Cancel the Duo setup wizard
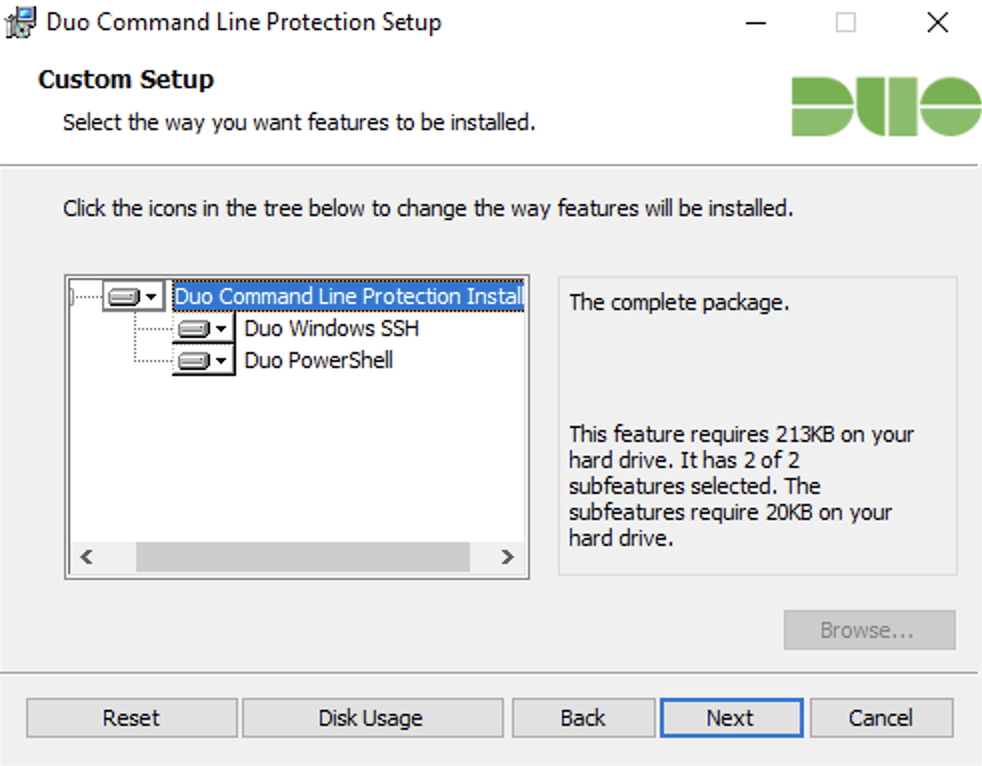Viewport: 982px width, 766px height. pyautogui.click(x=881, y=717)
